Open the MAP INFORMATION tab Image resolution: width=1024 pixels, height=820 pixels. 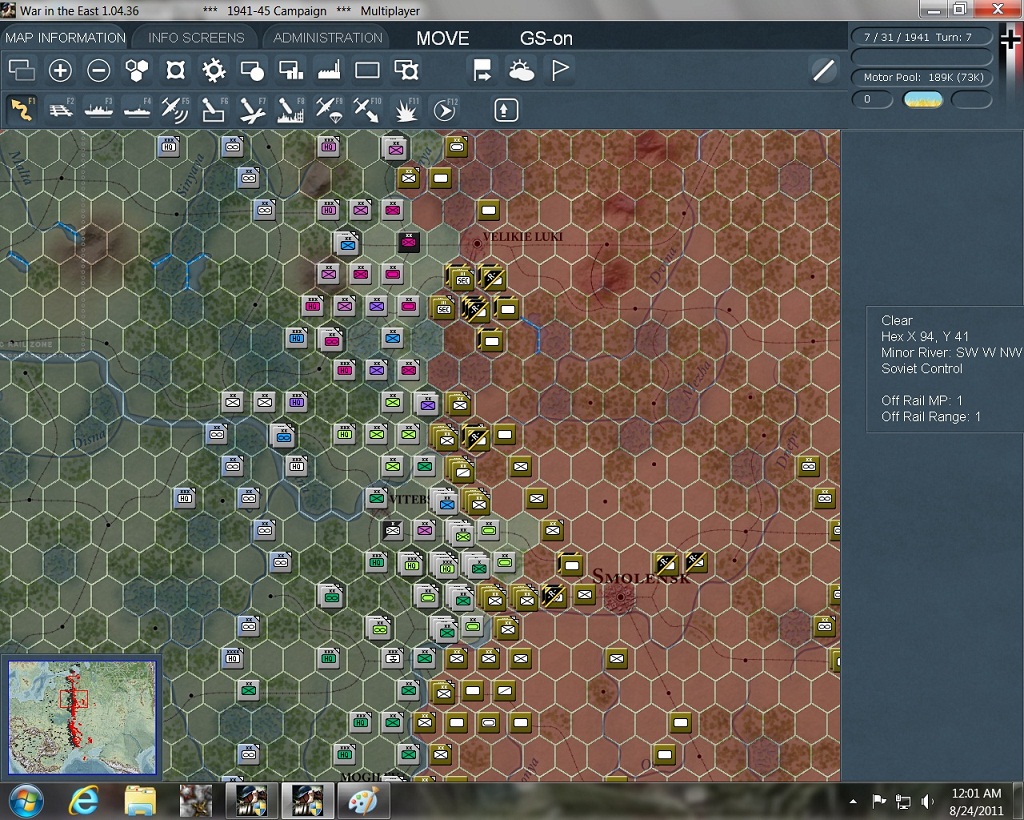65,37
